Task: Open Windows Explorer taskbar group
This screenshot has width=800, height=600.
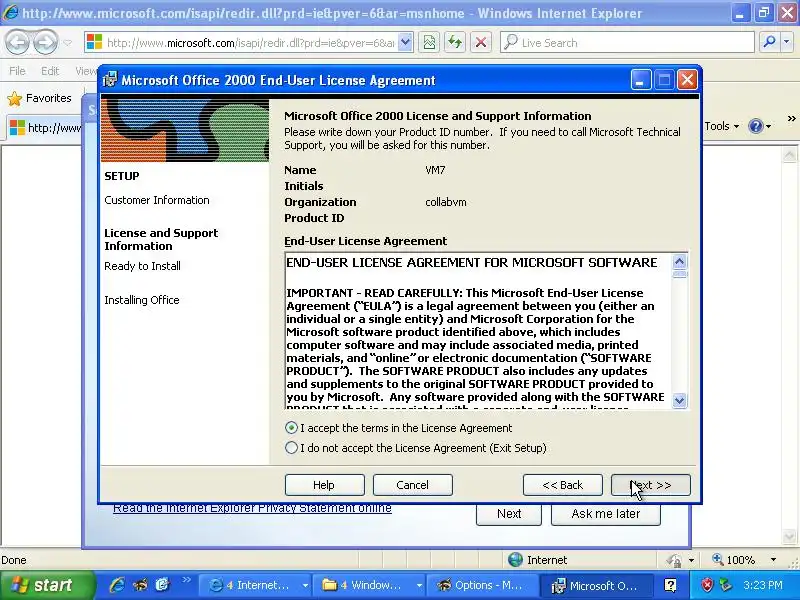Action: point(368,585)
